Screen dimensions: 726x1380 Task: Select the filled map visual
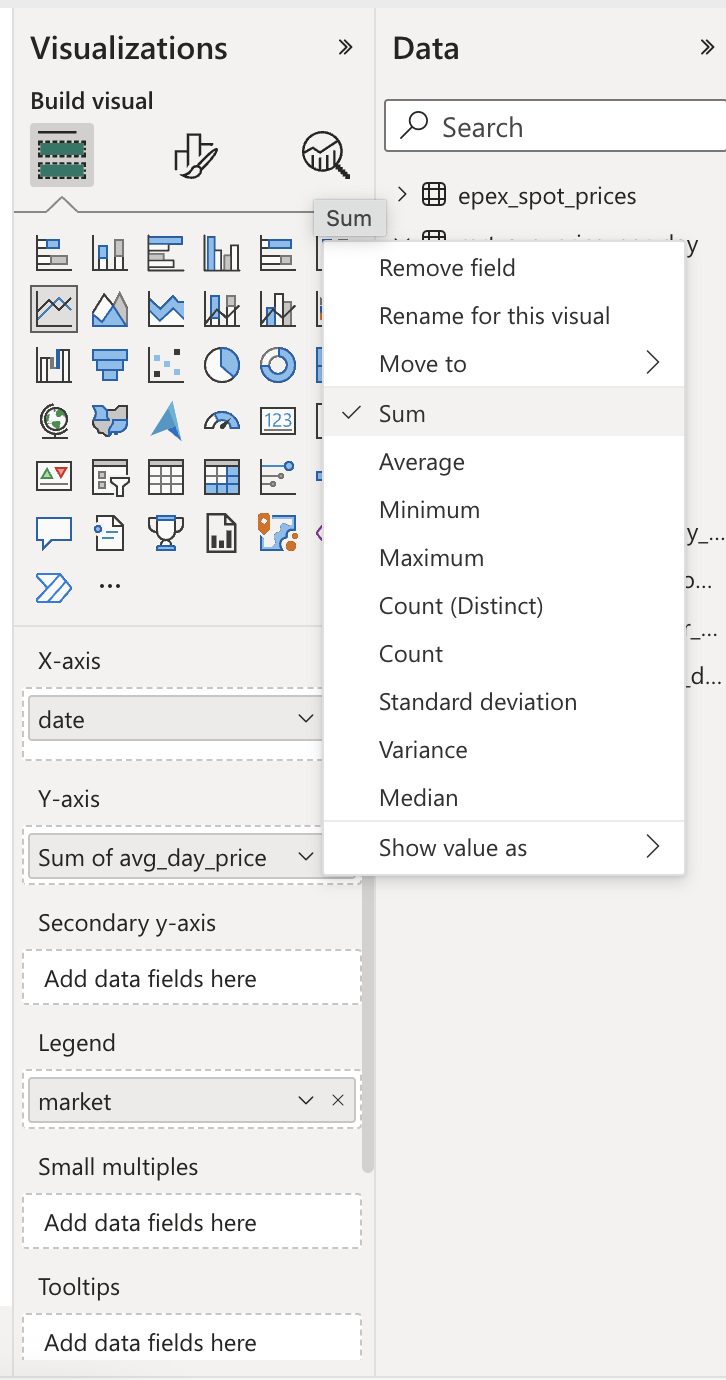(110, 421)
